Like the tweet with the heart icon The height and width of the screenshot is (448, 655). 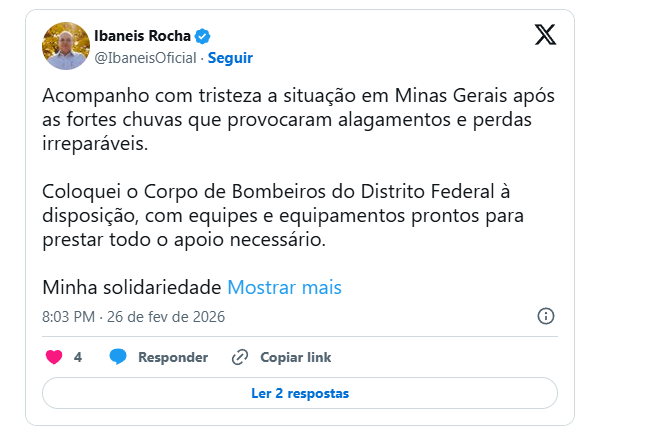[x=54, y=357]
